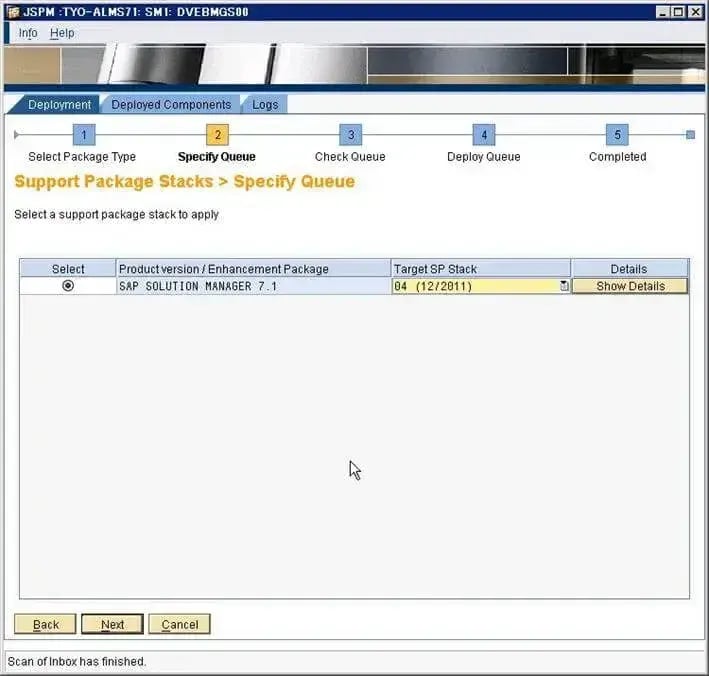709x676 pixels.
Task: Select the SAP Solution Manager 7.1 radio button
Action: [68, 286]
